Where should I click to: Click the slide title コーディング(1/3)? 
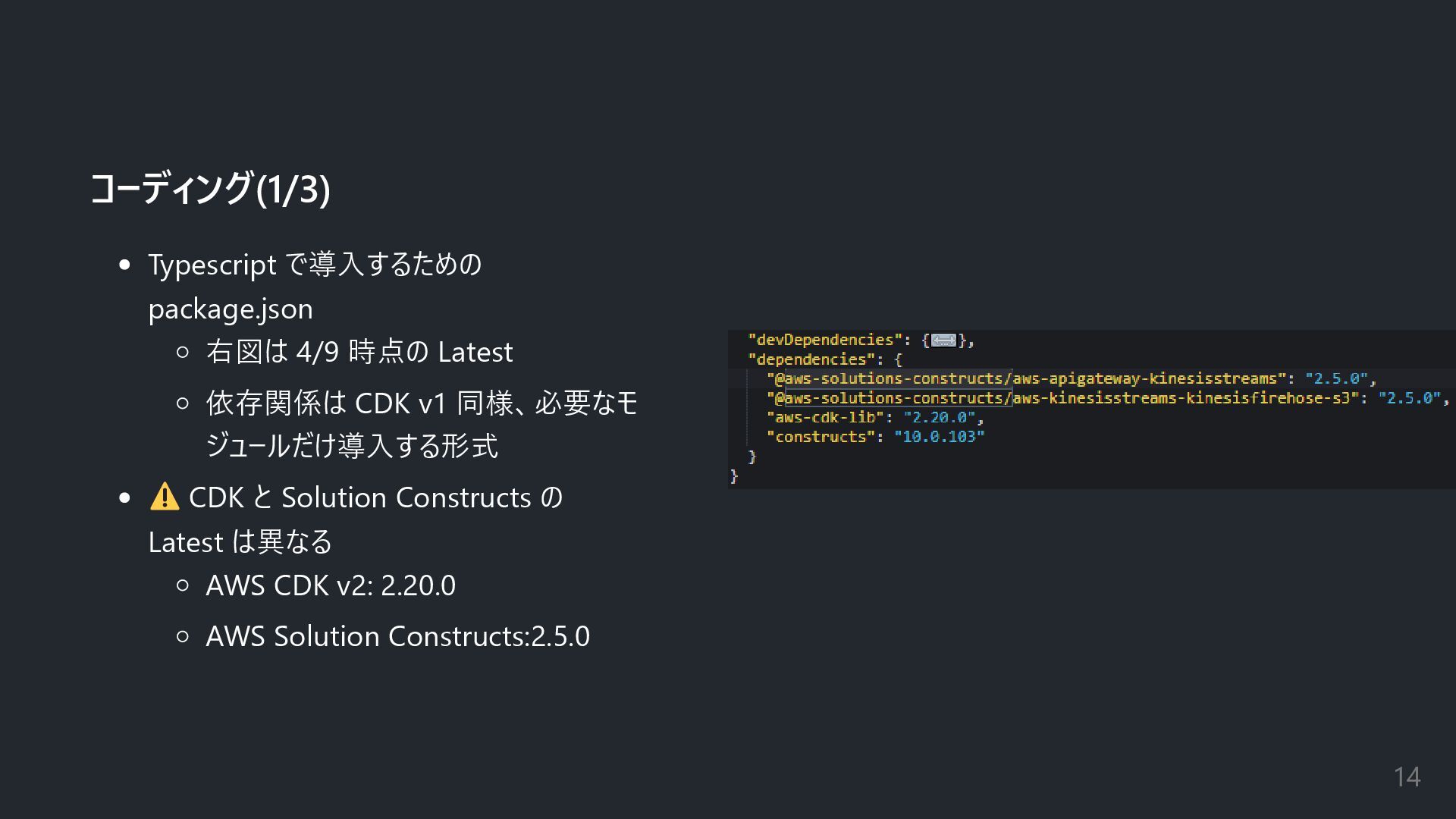click(x=210, y=188)
